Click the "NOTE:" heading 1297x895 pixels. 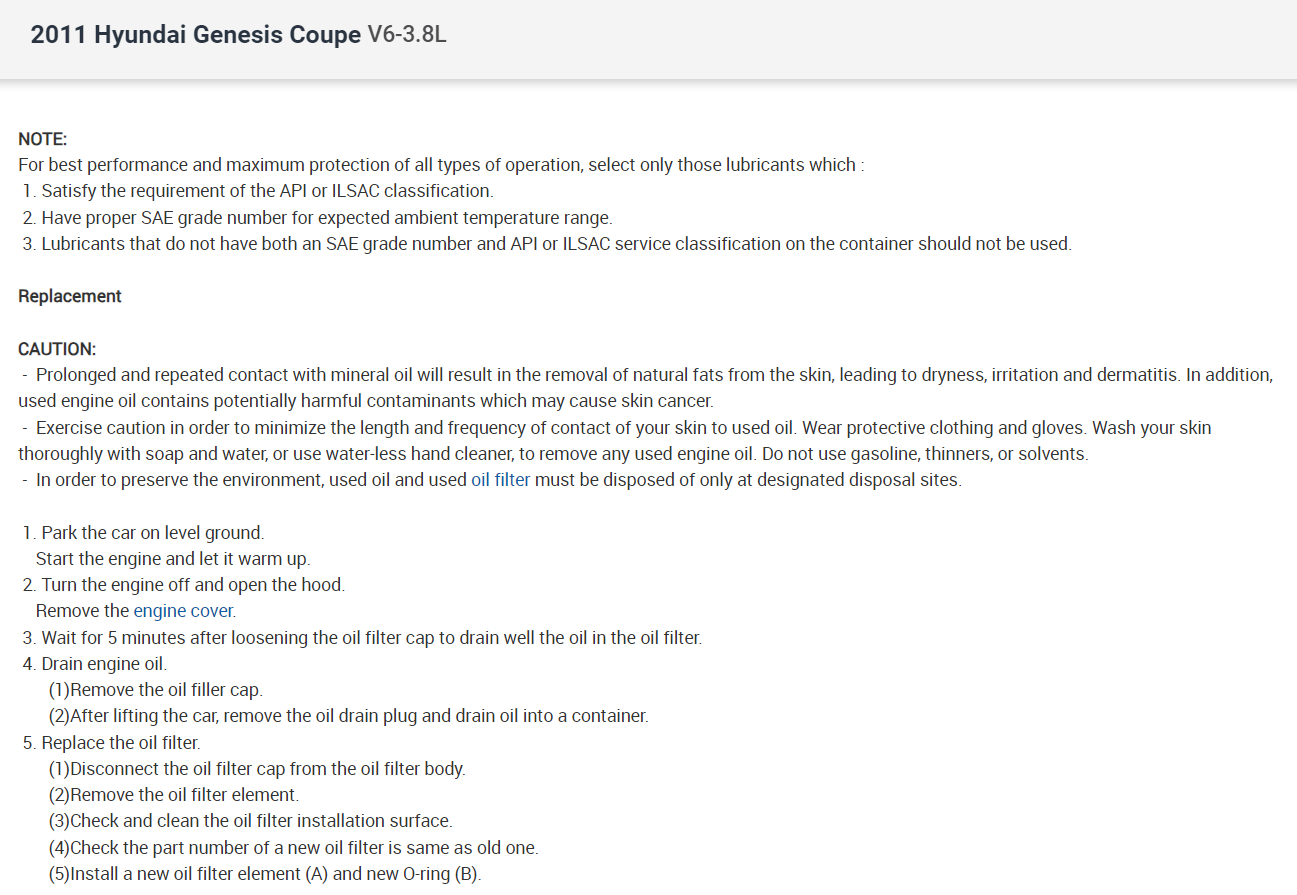(x=43, y=139)
